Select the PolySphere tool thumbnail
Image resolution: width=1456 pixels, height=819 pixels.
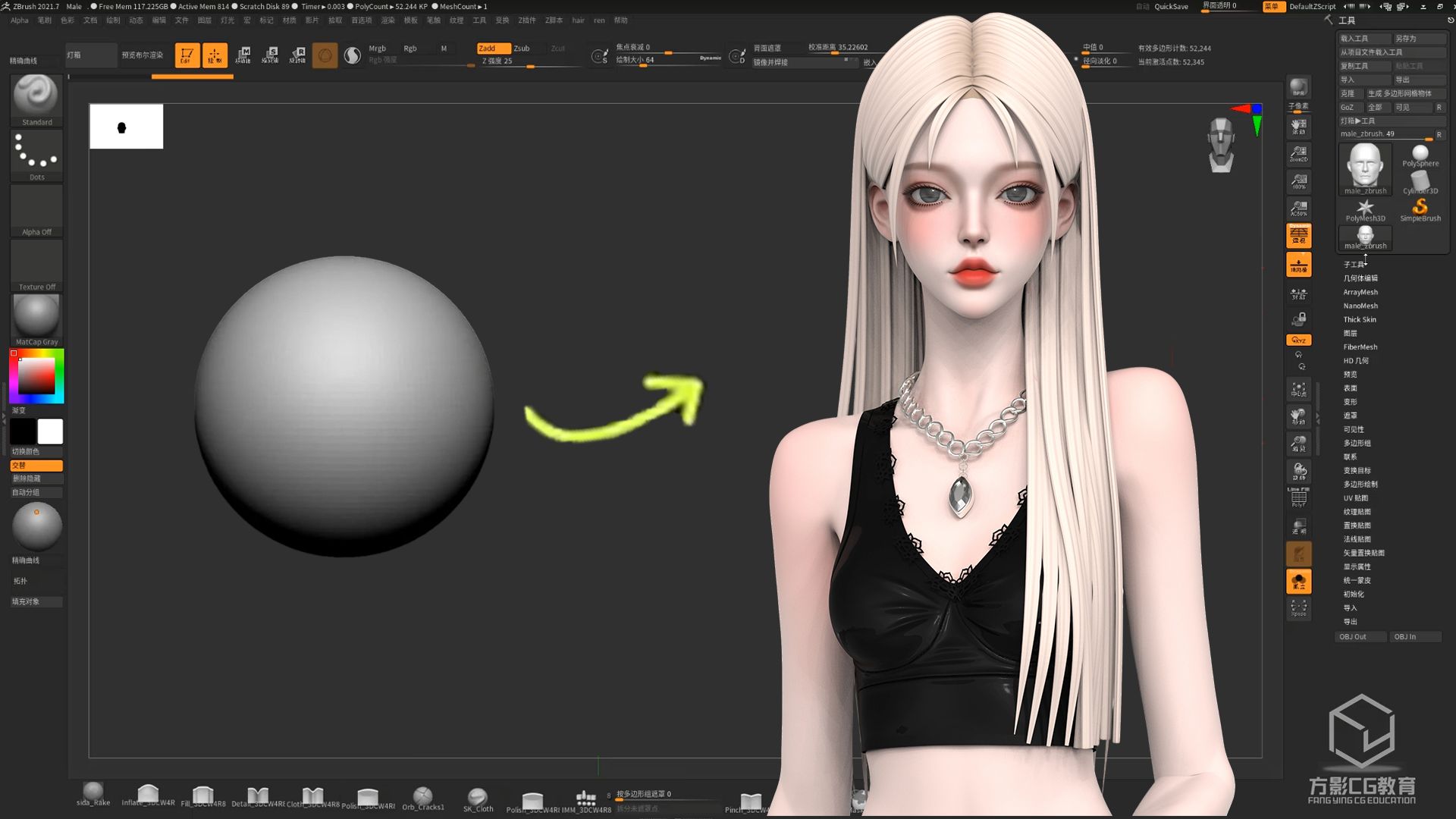coord(1420,156)
